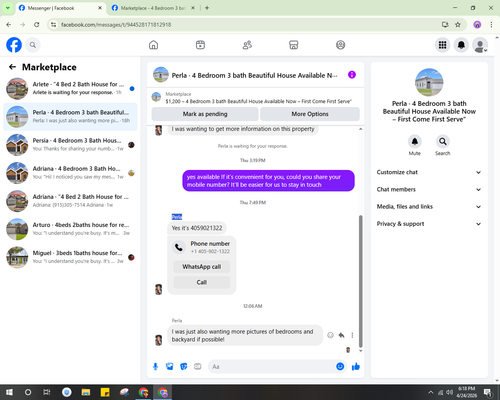
Task: Open Adriana 4 Bed 2 Bath conversation
Action: 70,201
